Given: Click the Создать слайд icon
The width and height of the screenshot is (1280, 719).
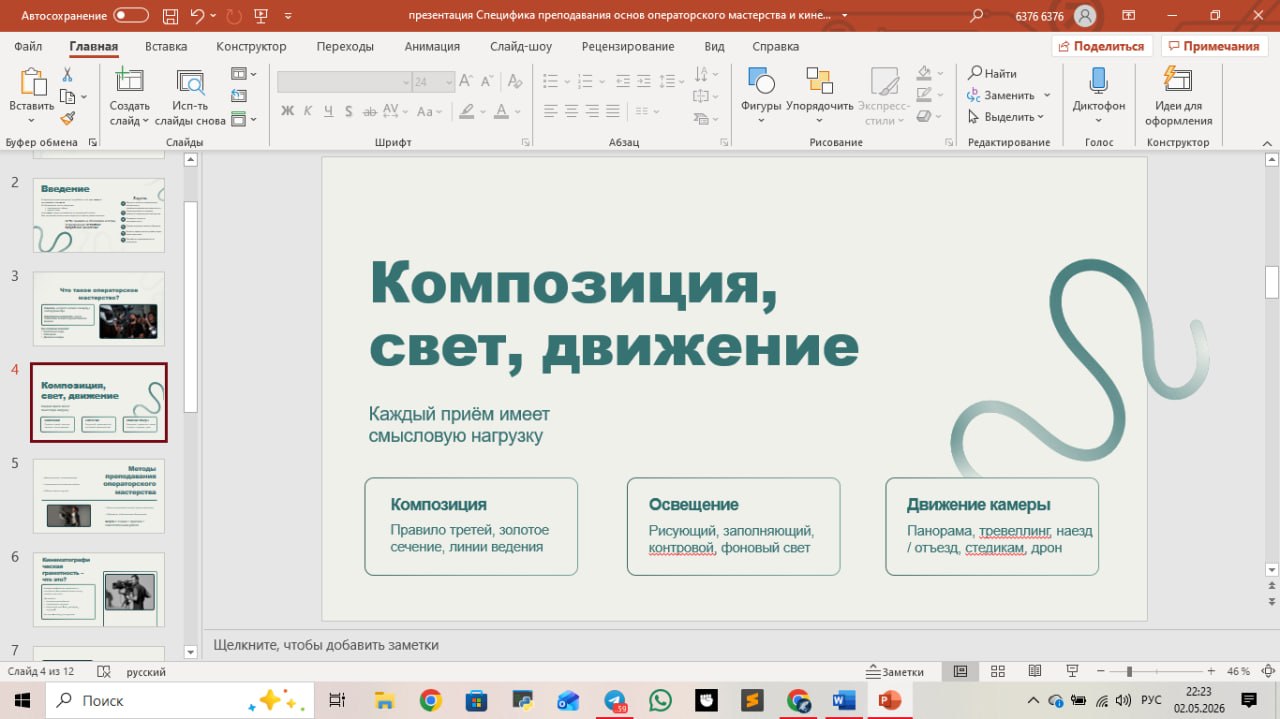Looking at the screenshot, I should [x=129, y=81].
